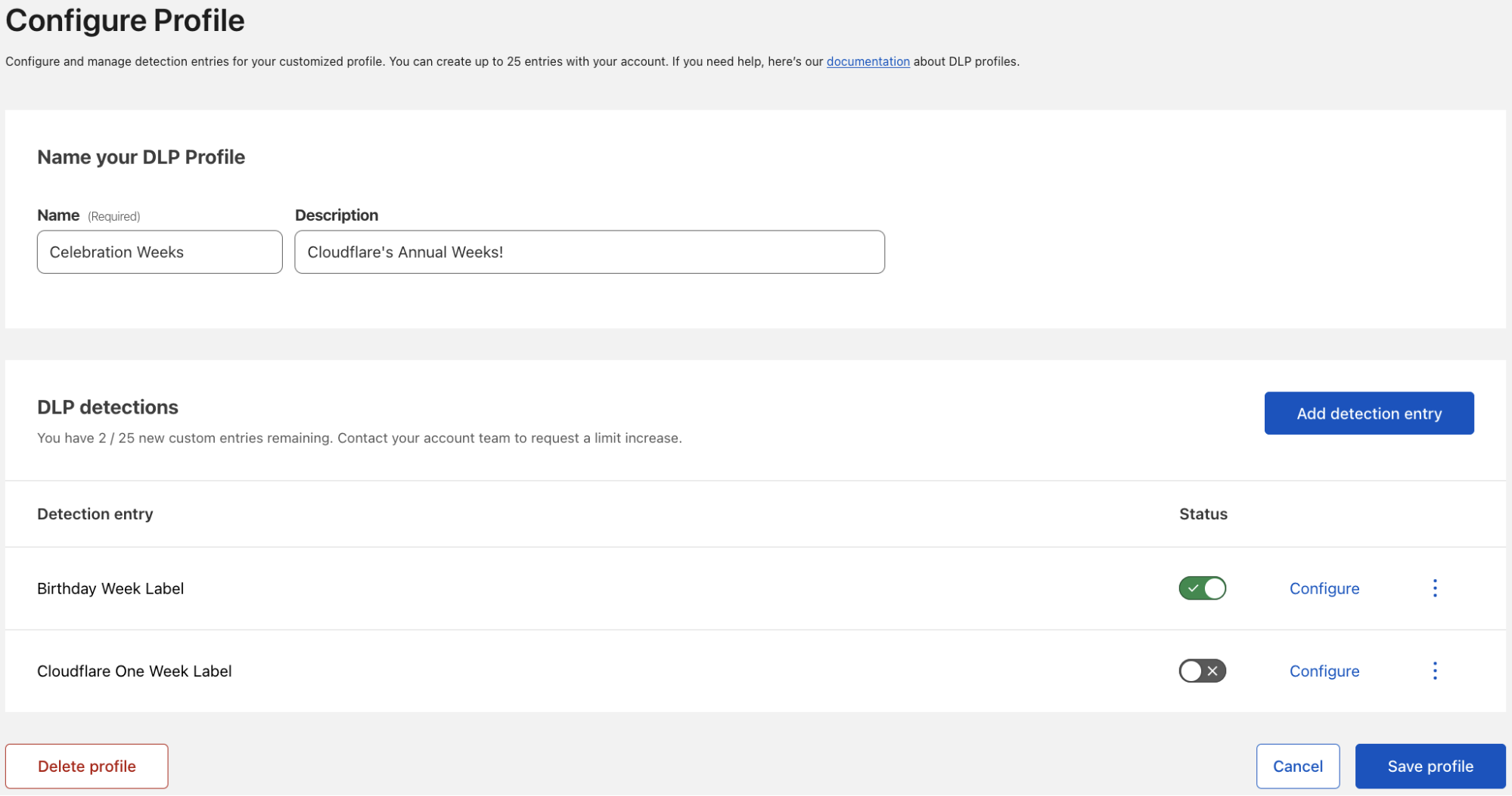Viewport: 1512px width, 796px height.
Task: Cancel editing the profile
Action: tap(1297, 766)
